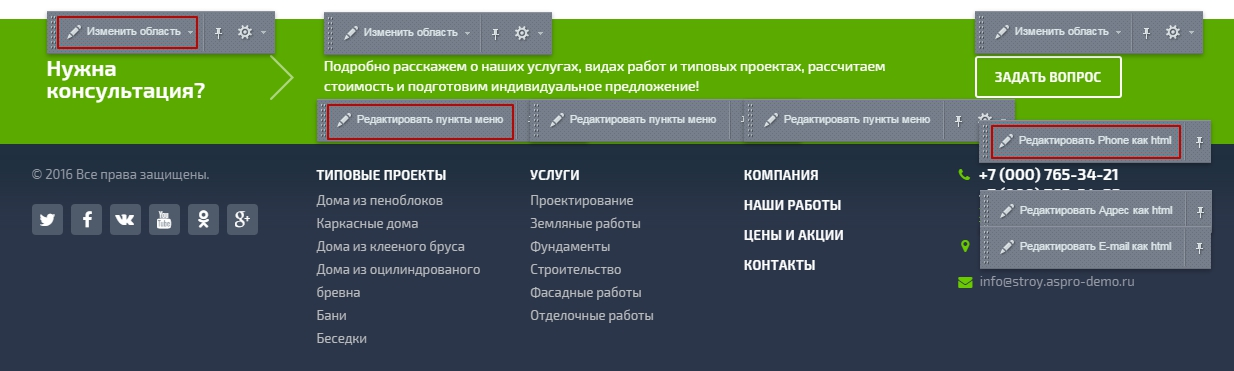Open 'Услуги' footer menu heading
1234x371 pixels.
pyautogui.click(x=555, y=175)
